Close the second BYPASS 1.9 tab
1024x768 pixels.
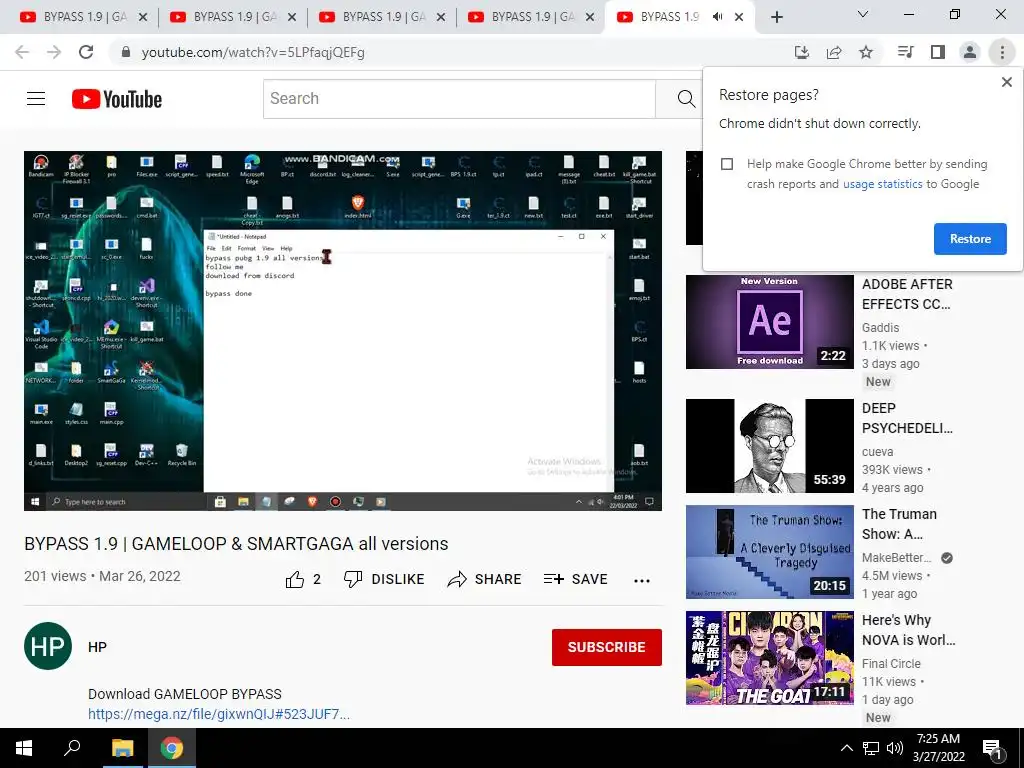292,17
